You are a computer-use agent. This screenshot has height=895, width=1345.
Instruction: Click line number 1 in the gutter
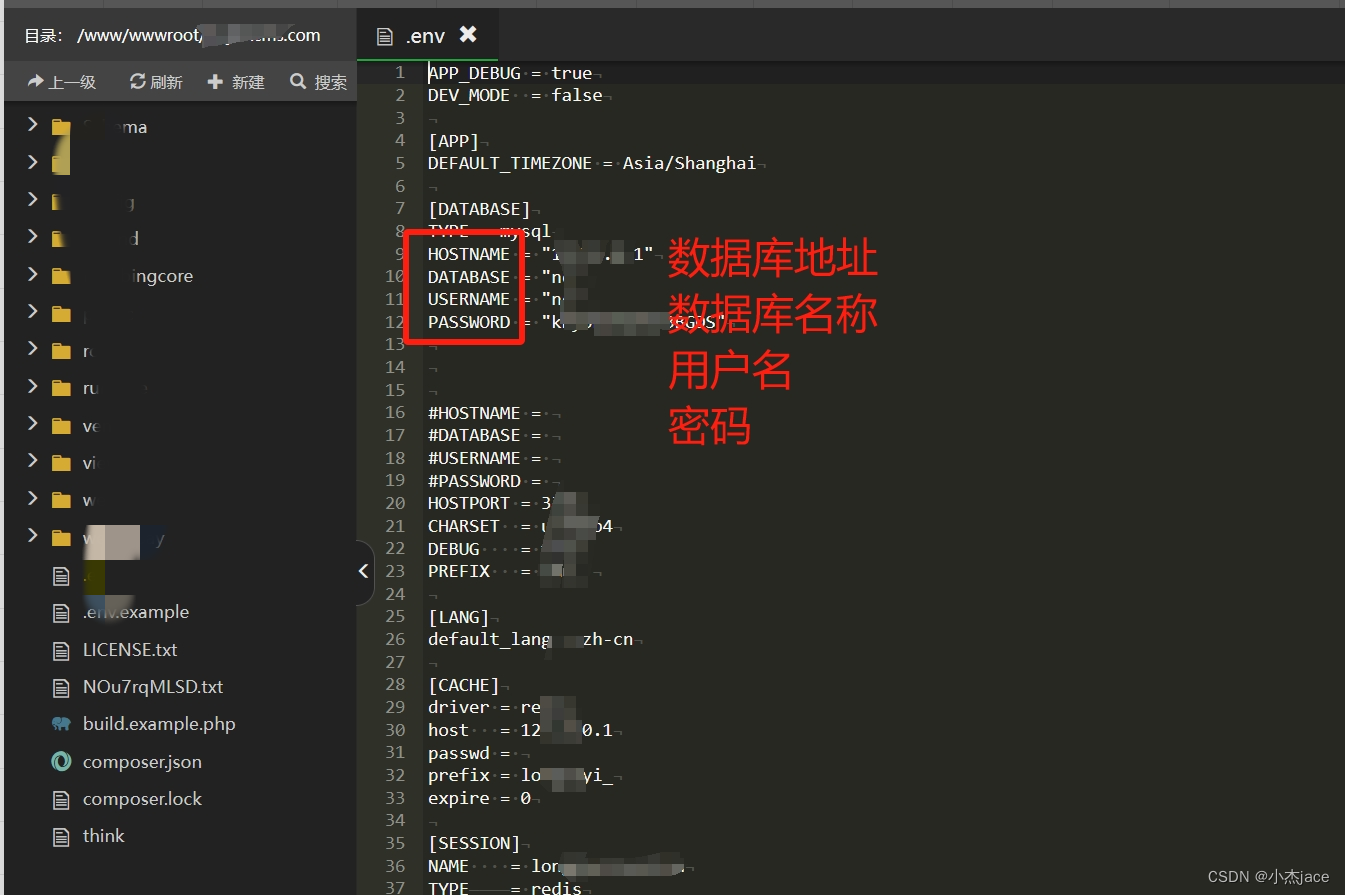[x=400, y=73]
